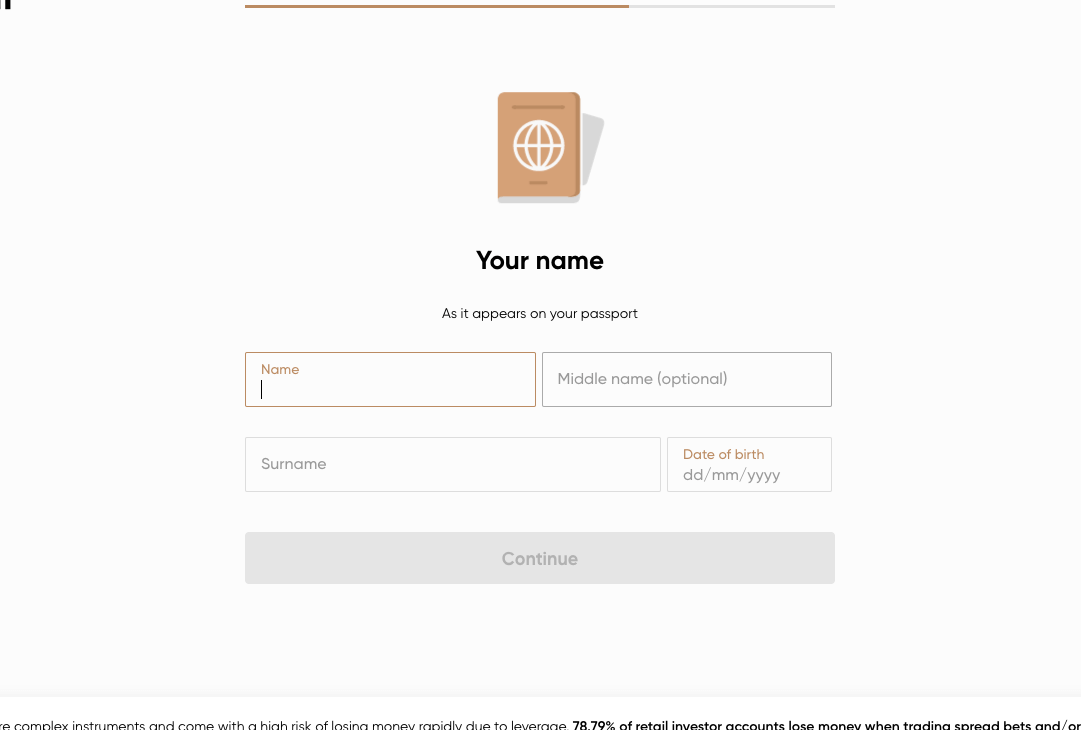Click into the Surname field
Viewport: 1081px width, 730px height.
(453, 464)
